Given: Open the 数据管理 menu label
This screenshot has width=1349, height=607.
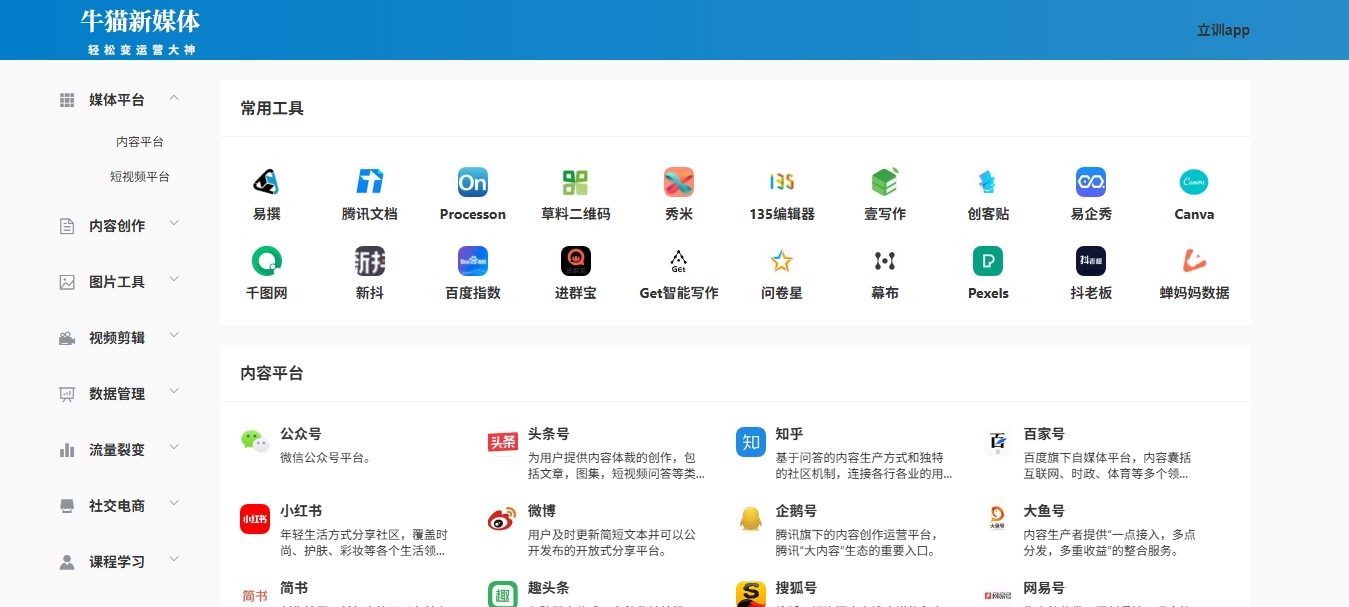Looking at the screenshot, I should [x=117, y=394].
